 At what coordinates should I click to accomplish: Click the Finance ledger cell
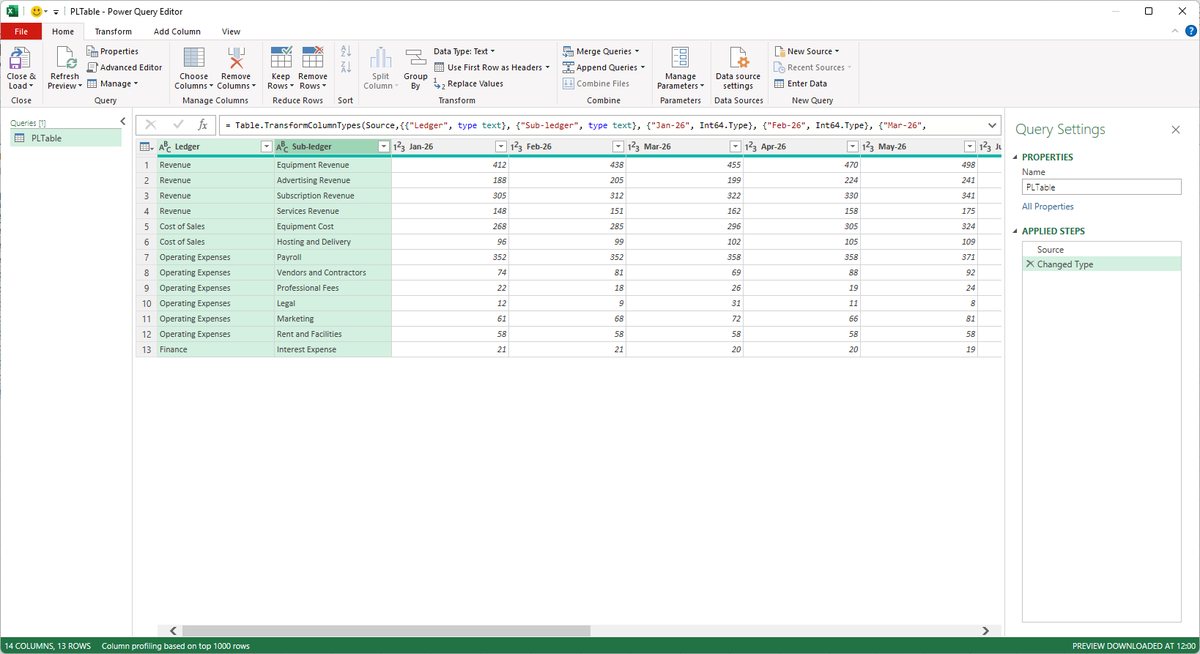coord(216,350)
